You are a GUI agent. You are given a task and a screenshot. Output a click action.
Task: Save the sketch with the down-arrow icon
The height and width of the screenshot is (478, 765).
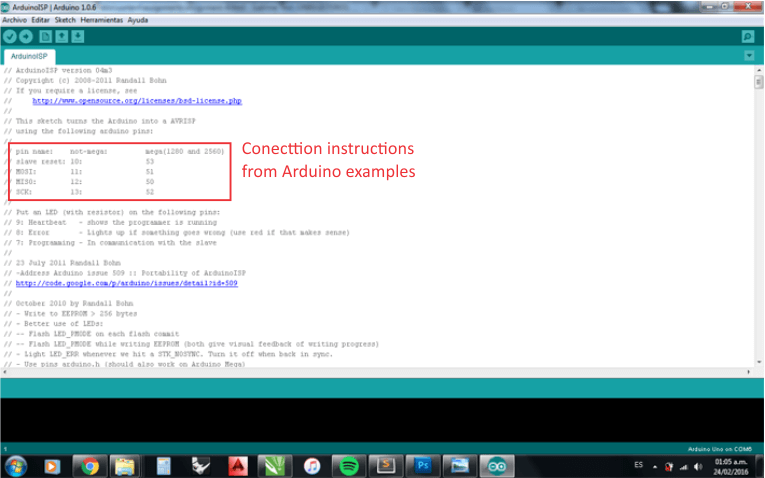click(x=78, y=37)
